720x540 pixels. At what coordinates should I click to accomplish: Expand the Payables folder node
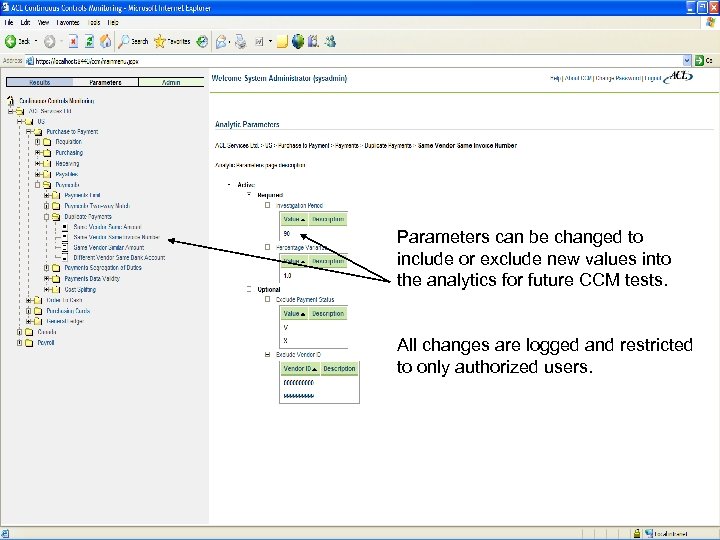tap(38, 174)
